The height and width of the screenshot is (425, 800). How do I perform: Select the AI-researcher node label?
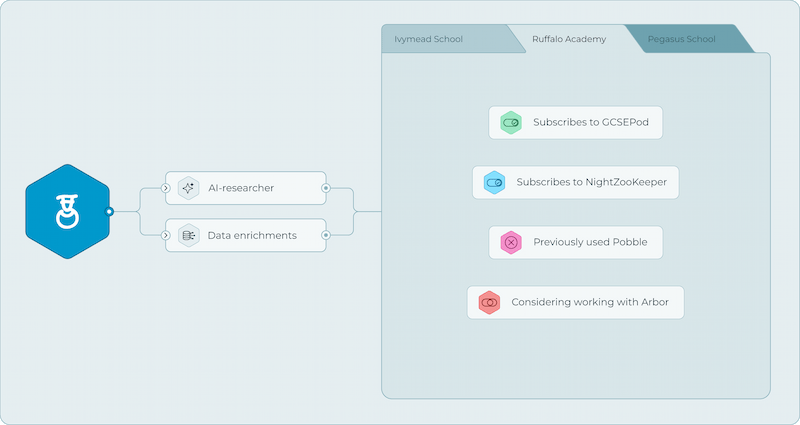[x=240, y=187]
